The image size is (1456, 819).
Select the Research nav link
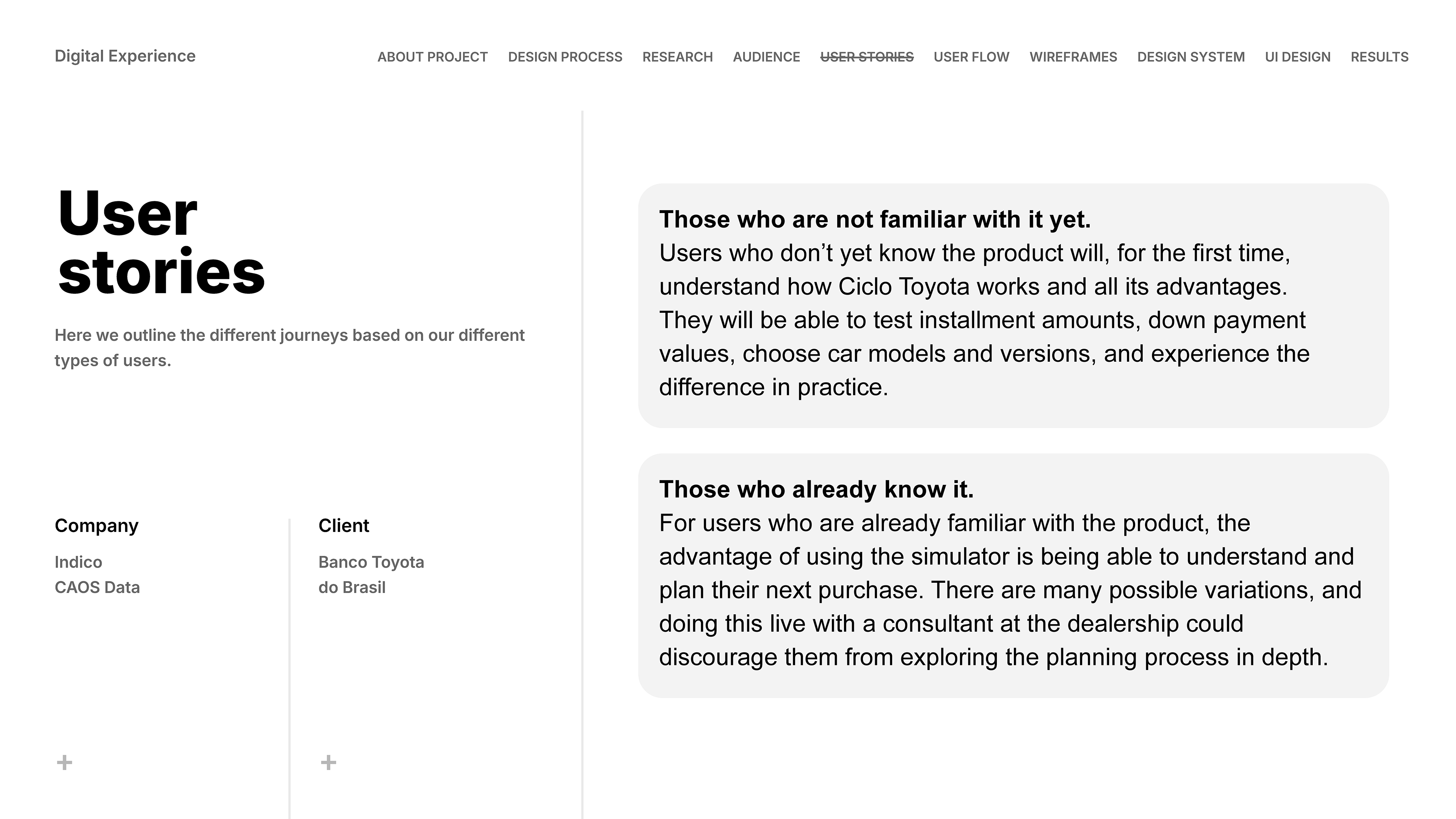(677, 57)
